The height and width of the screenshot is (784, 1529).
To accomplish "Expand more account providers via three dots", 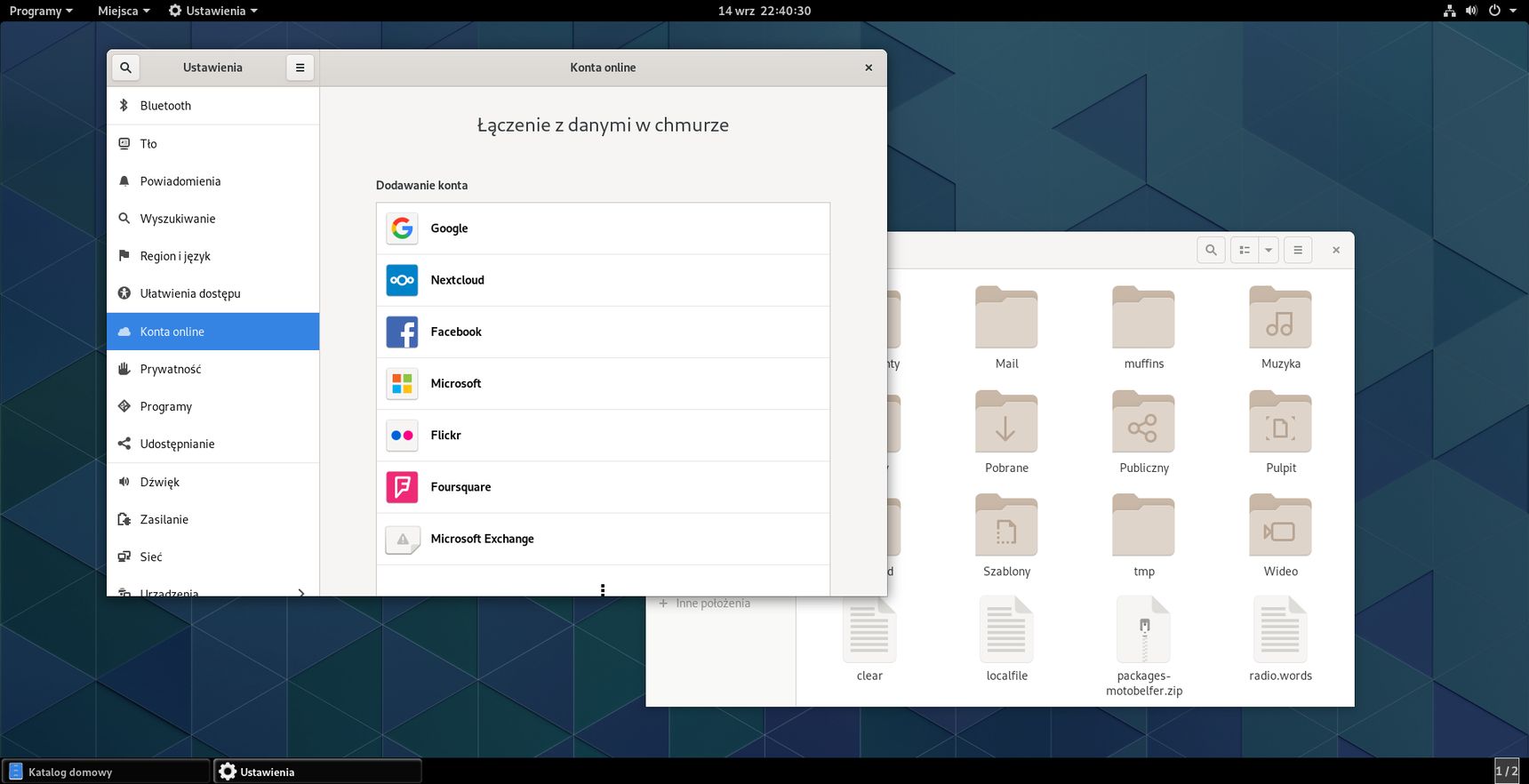I will (x=603, y=589).
